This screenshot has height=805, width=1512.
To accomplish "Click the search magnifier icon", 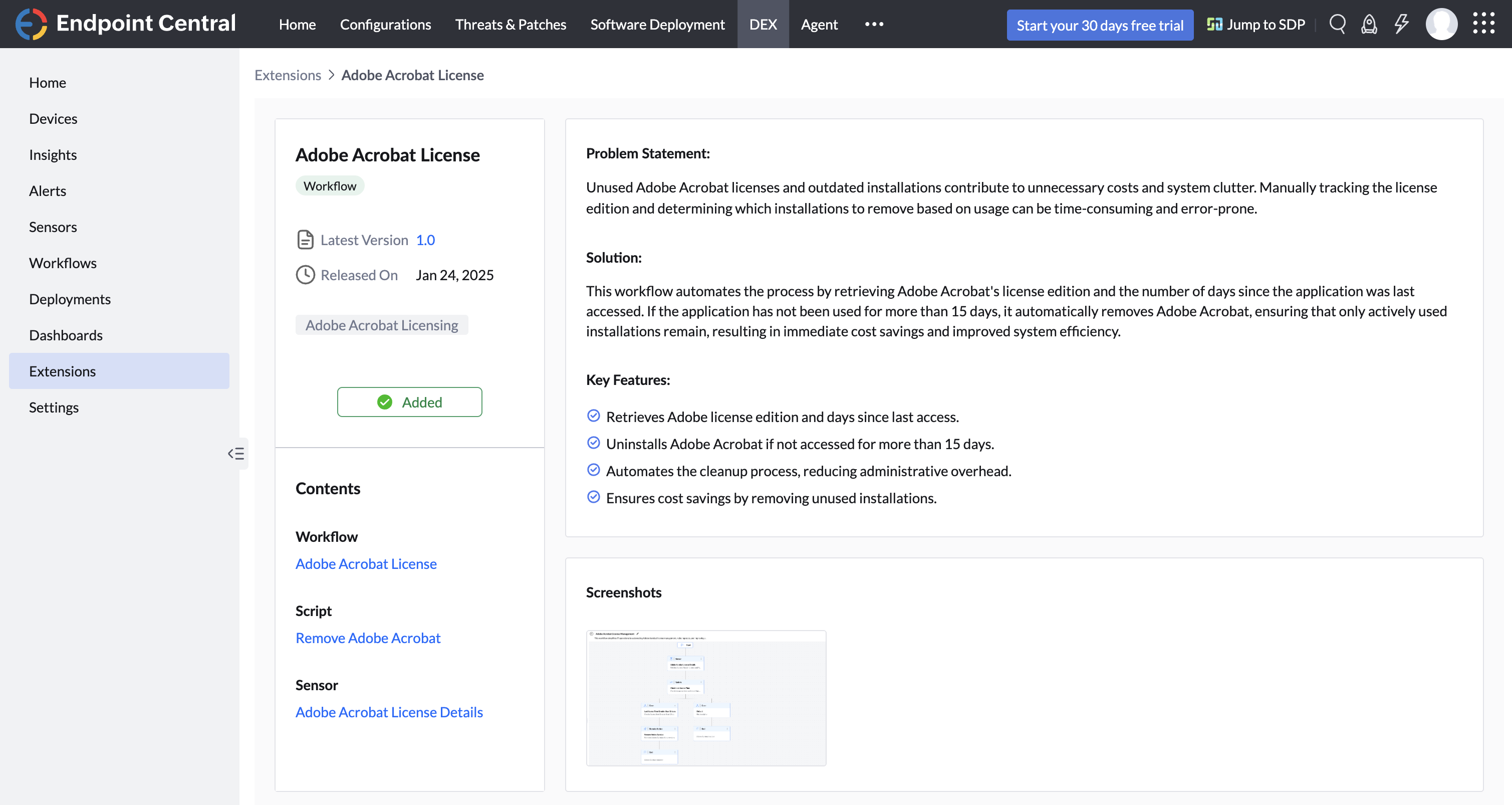I will [x=1337, y=24].
